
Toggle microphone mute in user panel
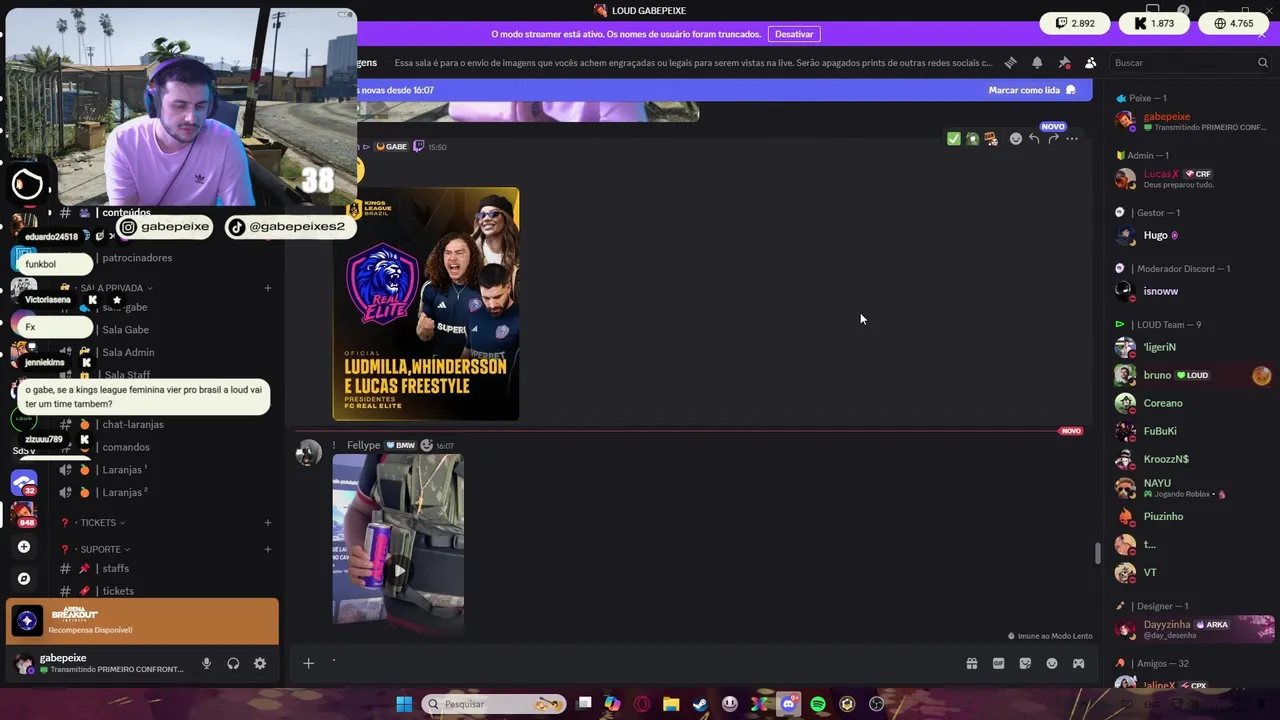pyautogui.click(x=206, y=663)
